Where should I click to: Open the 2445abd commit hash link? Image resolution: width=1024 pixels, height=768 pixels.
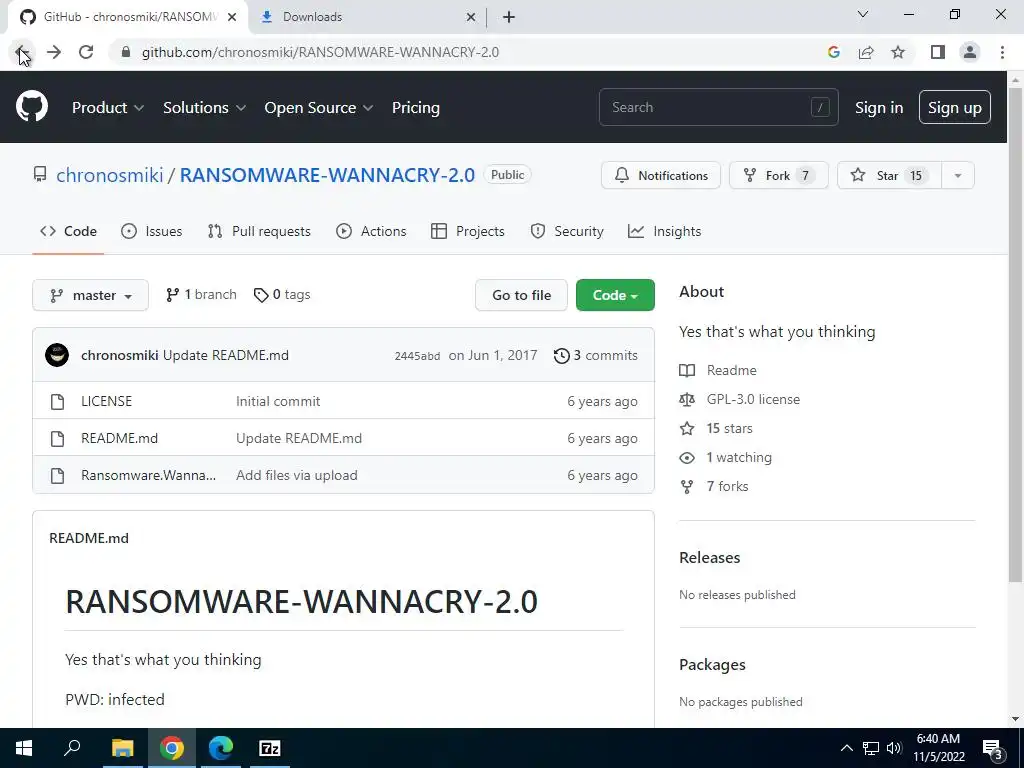[x=417, y=356]
